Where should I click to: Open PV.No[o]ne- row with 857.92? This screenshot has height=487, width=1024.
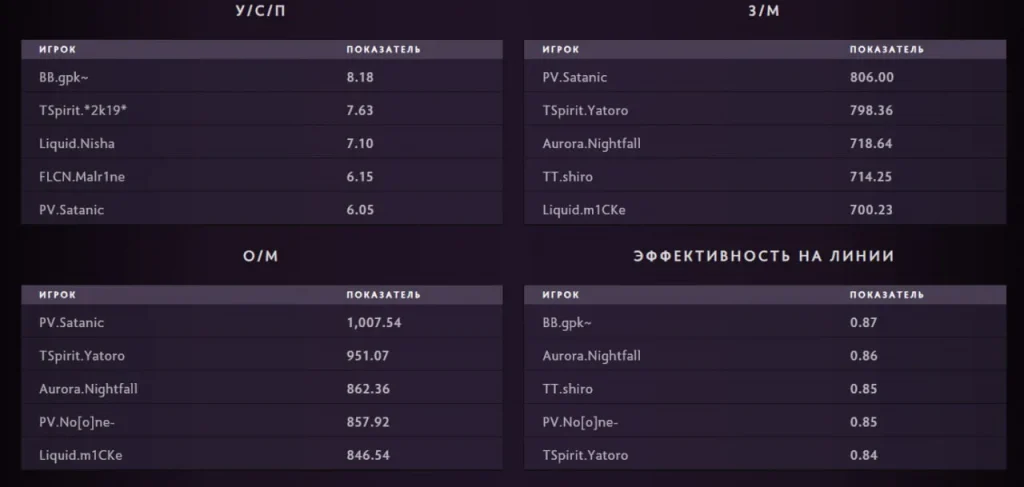262,422
